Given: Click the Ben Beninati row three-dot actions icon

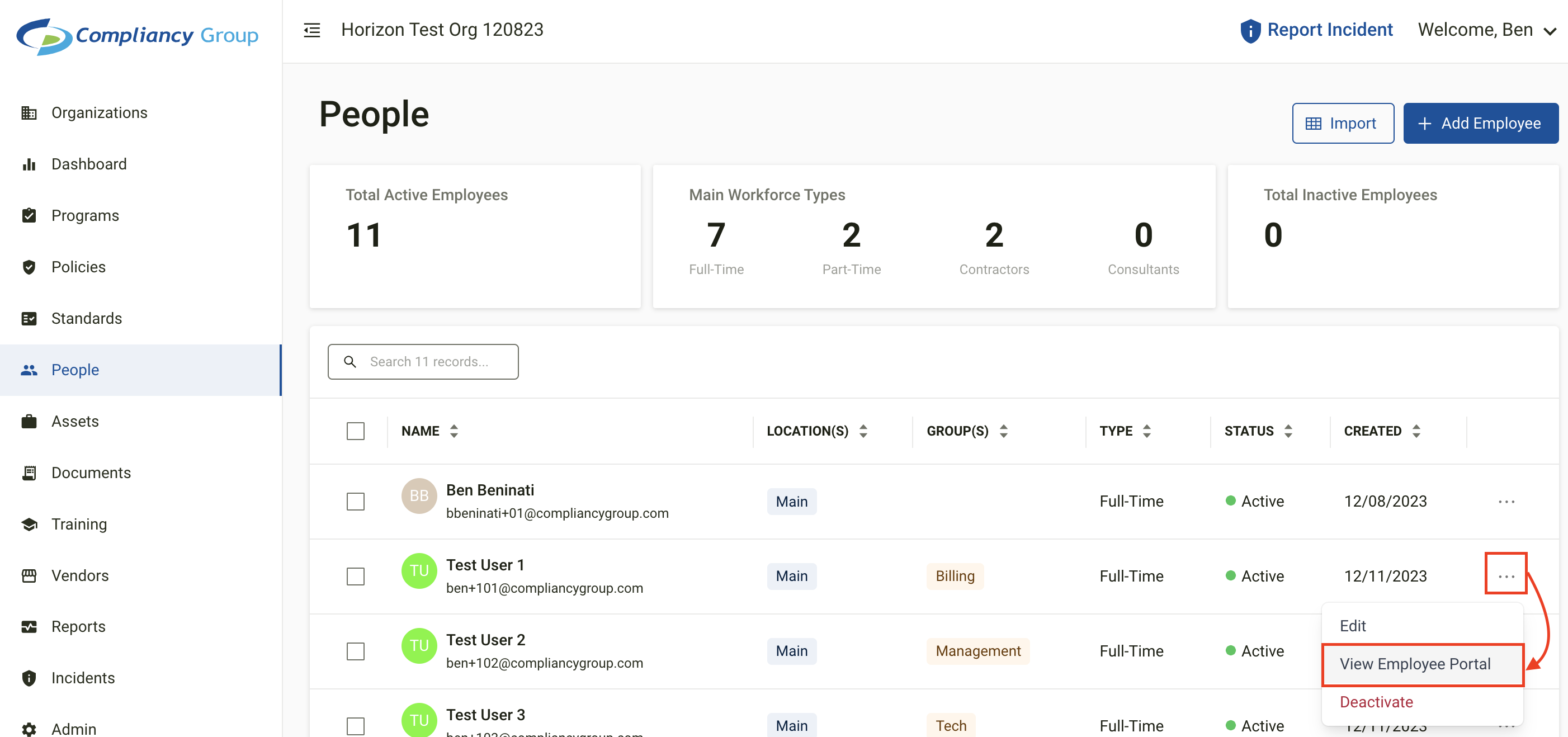Looking at the screenshot, I should tap(1506, 502).
